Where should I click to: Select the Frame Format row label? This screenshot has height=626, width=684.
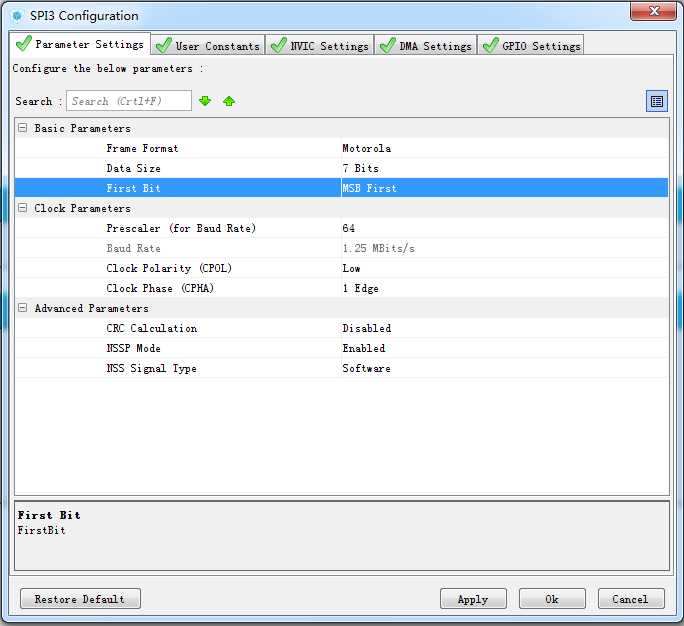[x=142, y=148]
